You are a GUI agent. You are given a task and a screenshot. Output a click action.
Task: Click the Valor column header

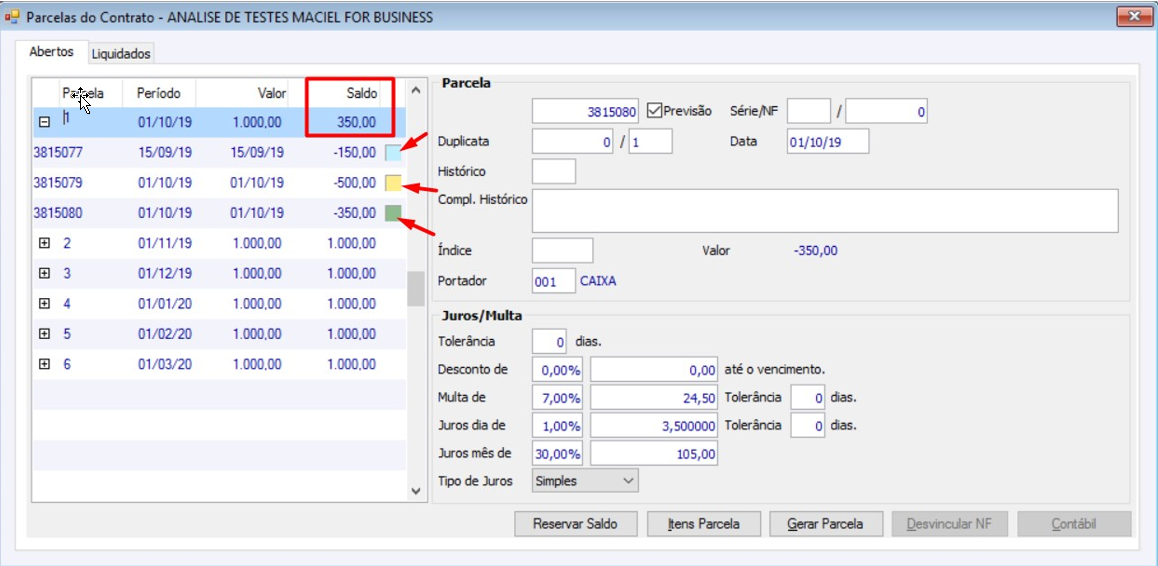251,94
